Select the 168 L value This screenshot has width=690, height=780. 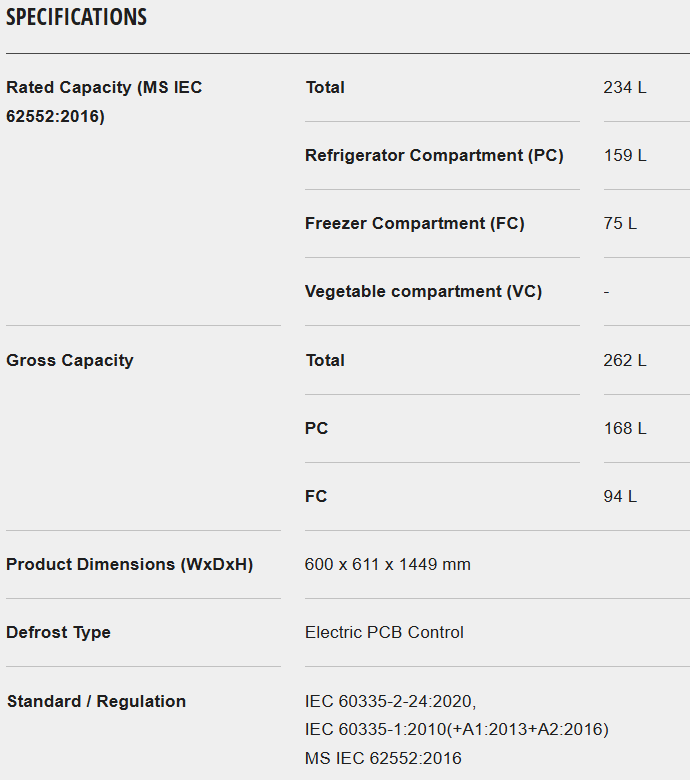pos(625,429)
